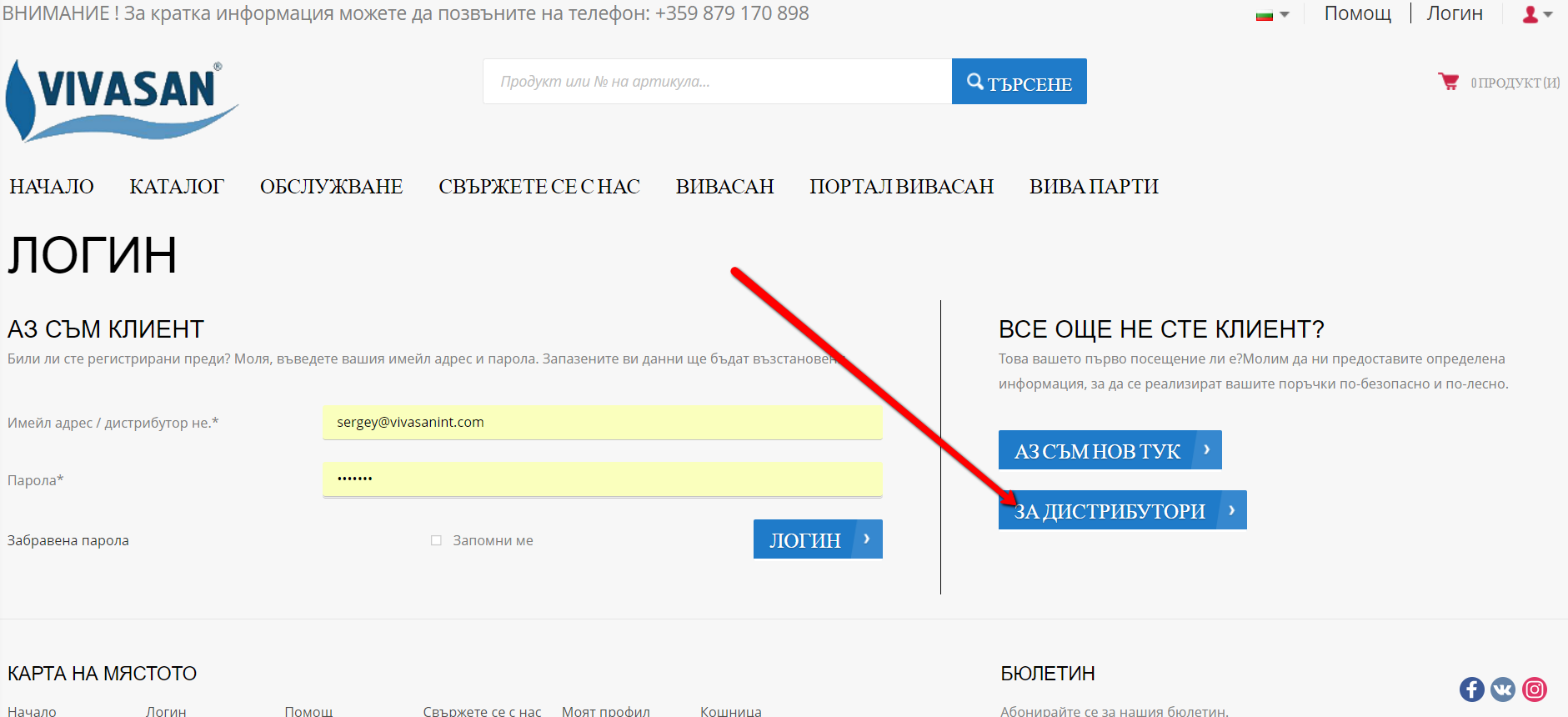Open footer Помощ link

308,711
